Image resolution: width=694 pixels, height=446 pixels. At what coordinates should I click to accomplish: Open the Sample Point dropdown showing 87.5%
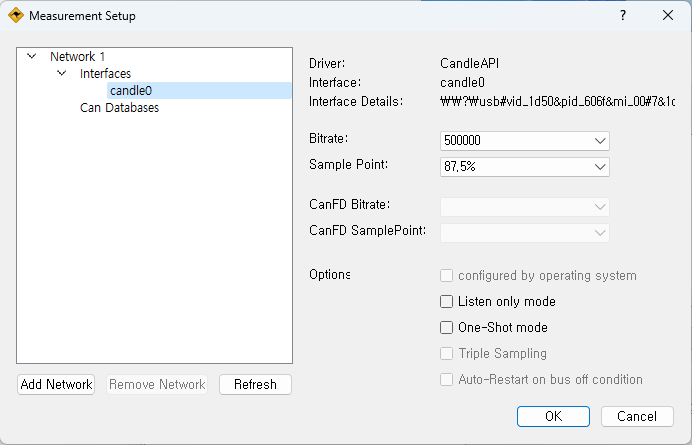(x=524, y=167)
